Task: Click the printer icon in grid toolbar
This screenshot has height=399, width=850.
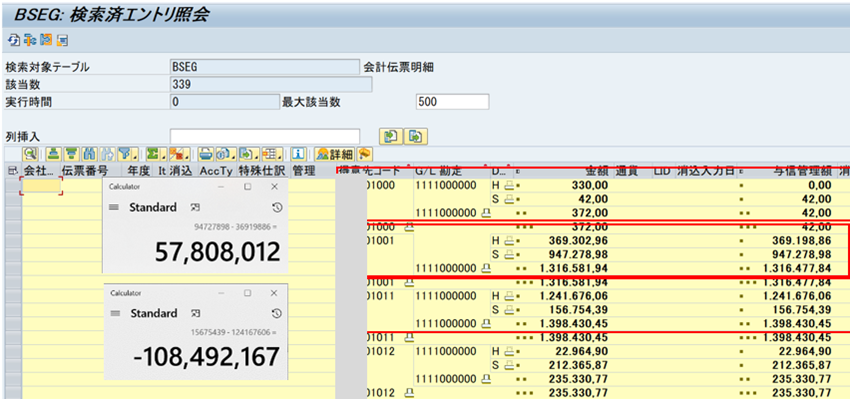Action: click(205, 154)
